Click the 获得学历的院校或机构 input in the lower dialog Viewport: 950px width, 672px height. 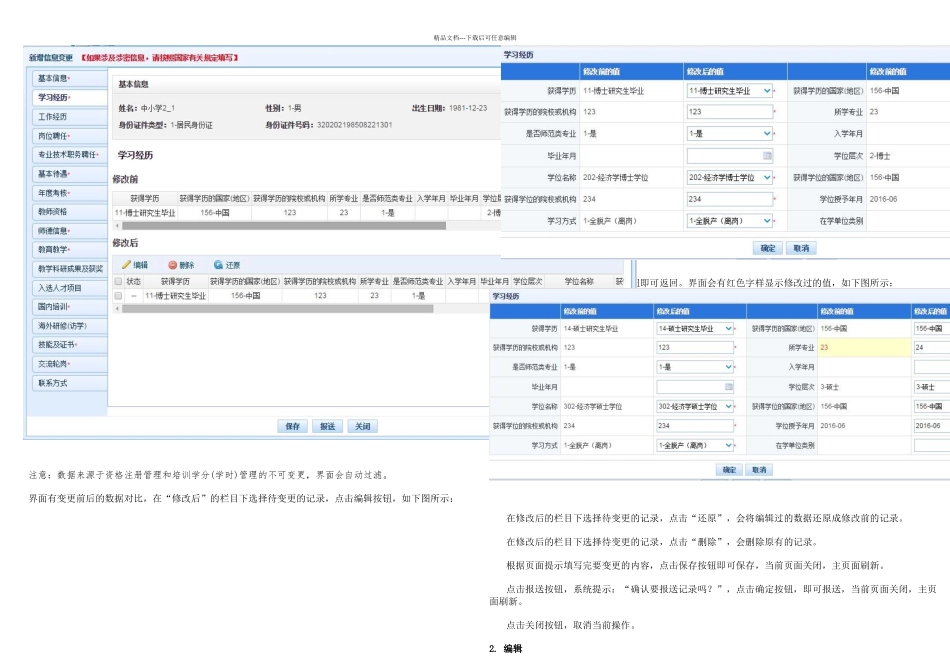pos(696,348)
